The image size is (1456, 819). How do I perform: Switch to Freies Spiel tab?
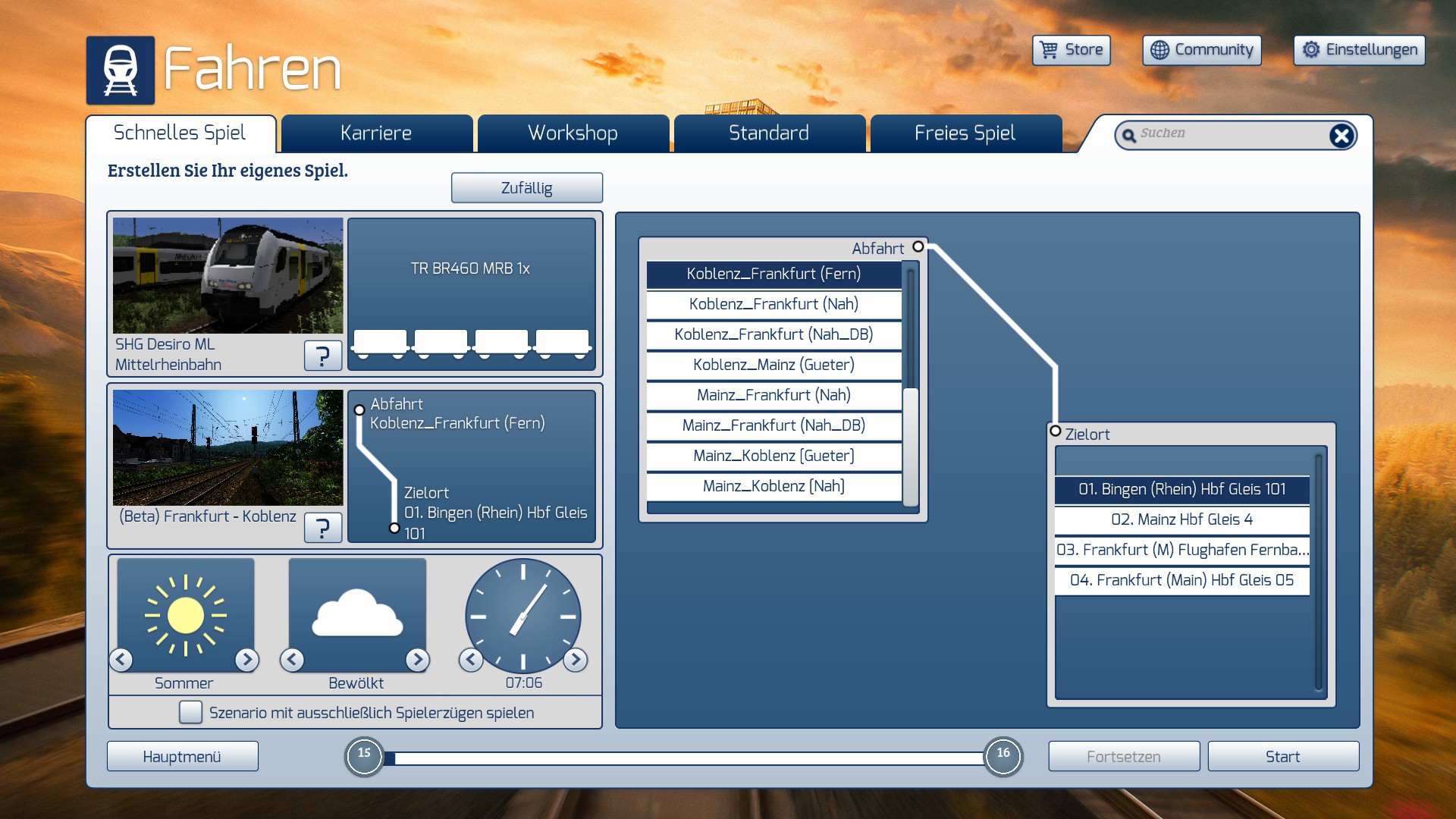[x=965, y=133]
